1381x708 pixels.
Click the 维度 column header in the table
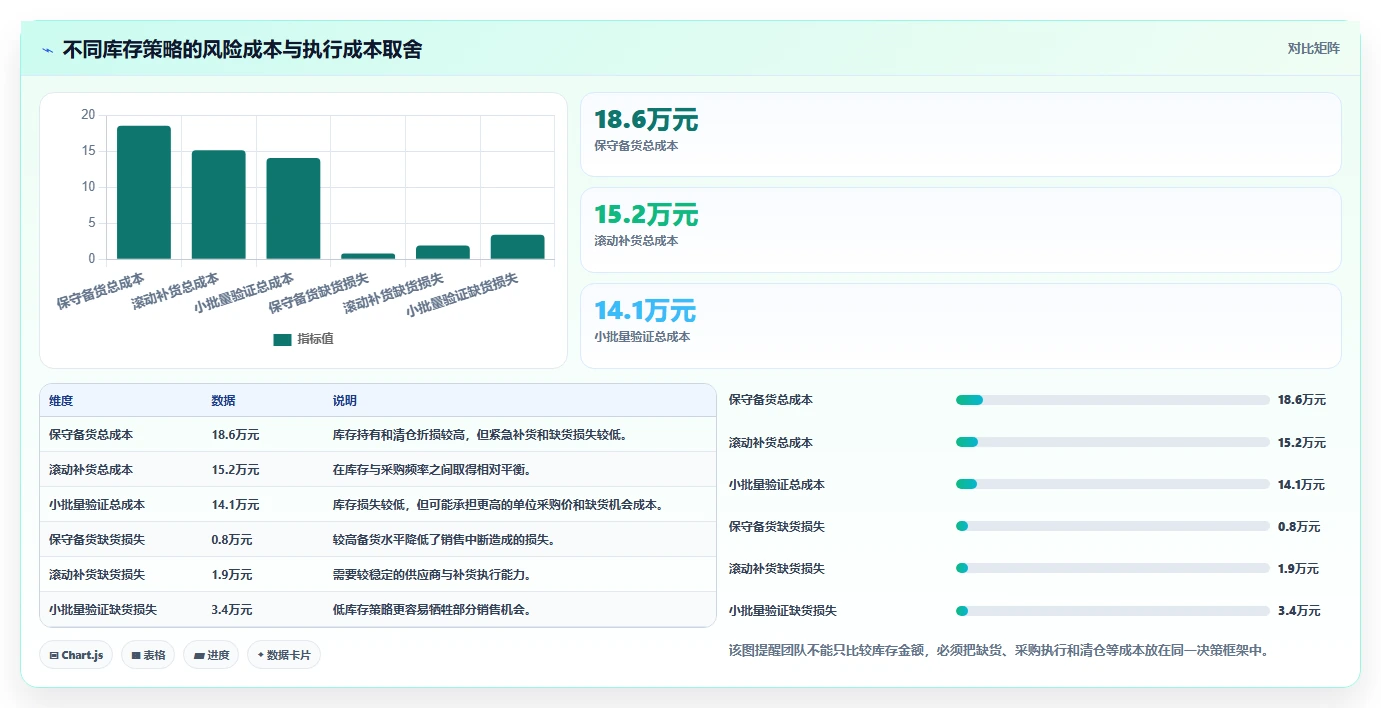pos(61,401)
